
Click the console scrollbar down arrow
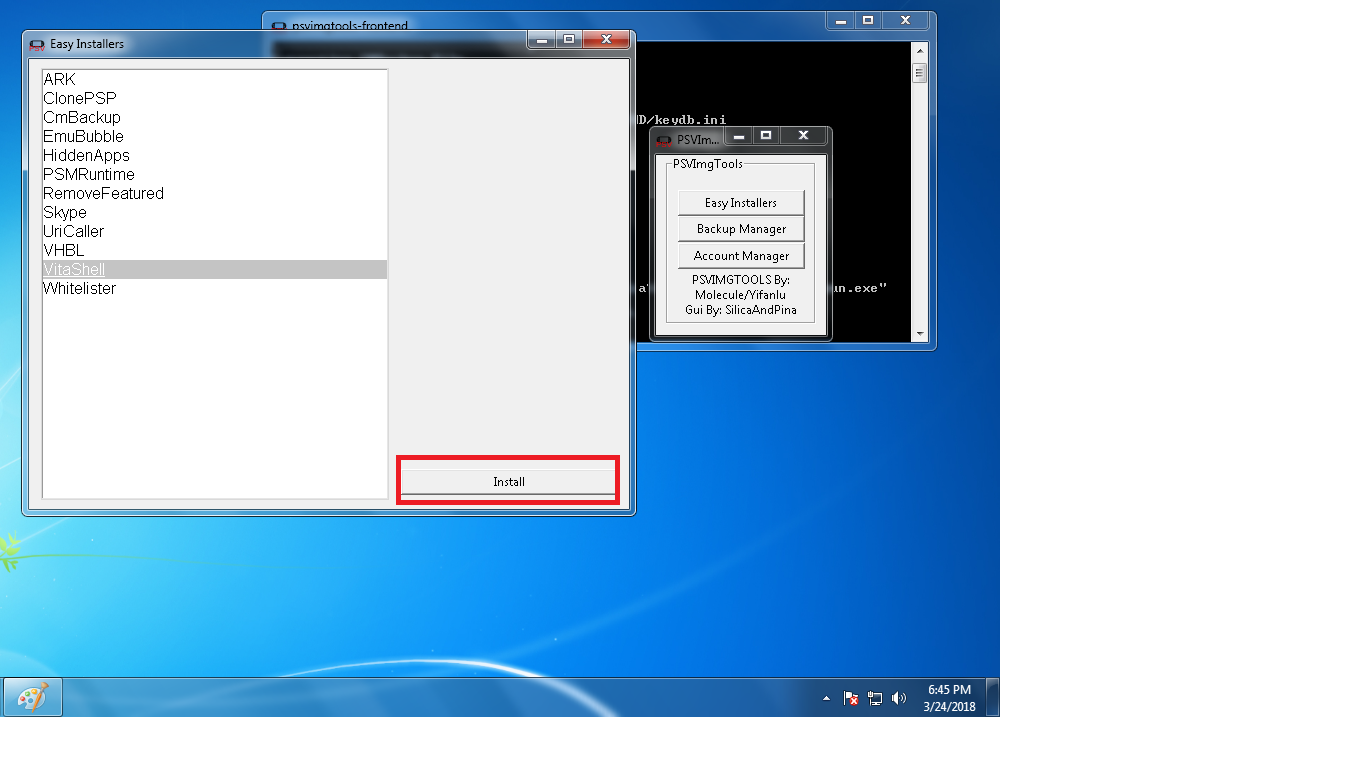click(x=919, y=334)
